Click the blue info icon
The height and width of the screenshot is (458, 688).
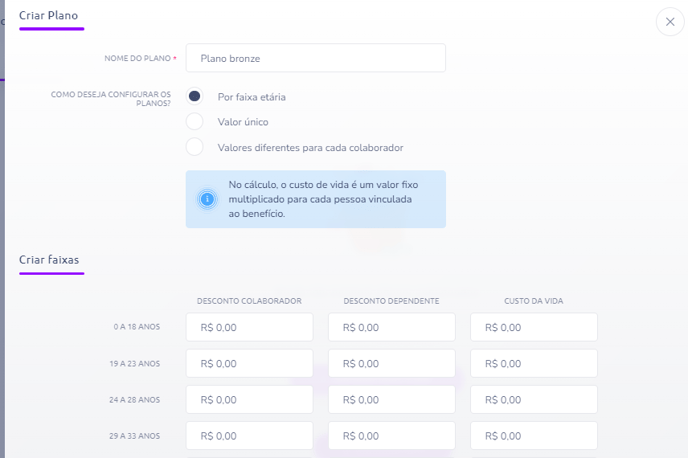[207, 199]
